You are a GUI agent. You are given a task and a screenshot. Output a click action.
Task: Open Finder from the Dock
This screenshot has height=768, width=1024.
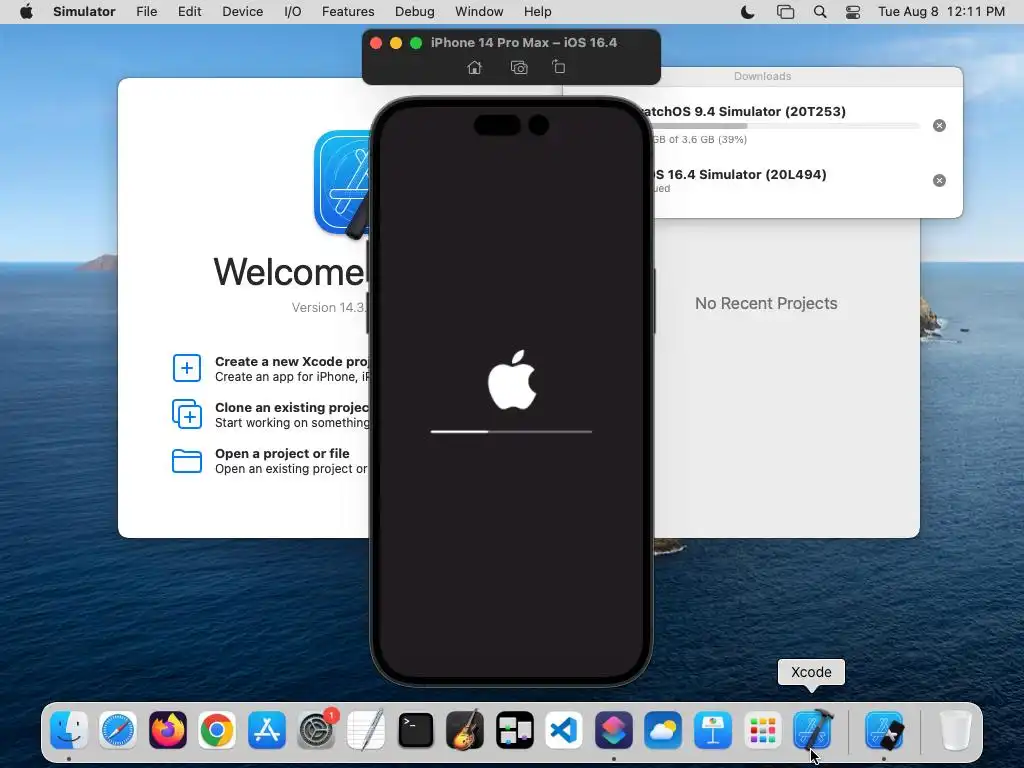pyautogui.click(x=69, y=730)
